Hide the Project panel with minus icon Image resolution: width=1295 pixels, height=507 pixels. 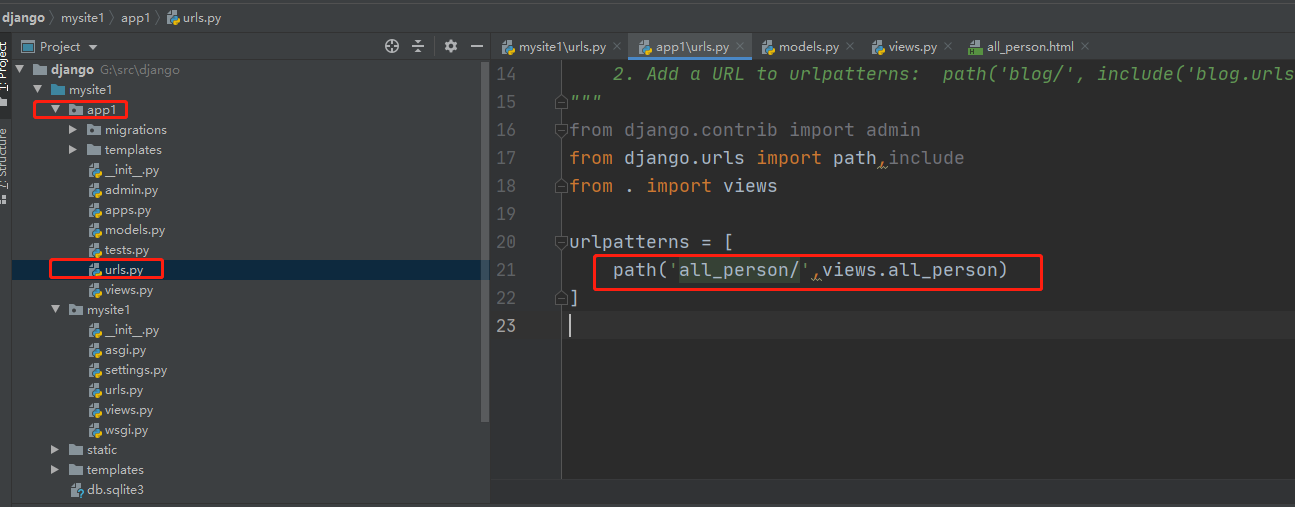[x=477, y=46]
